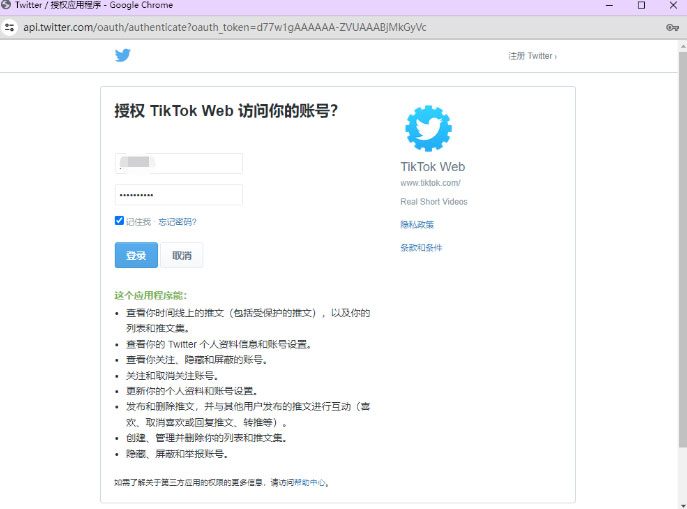Click the 授权 TikTok Web 访问你的账号? heading
Viewport: 687px width, 509px height.
(x=226, y=111)
